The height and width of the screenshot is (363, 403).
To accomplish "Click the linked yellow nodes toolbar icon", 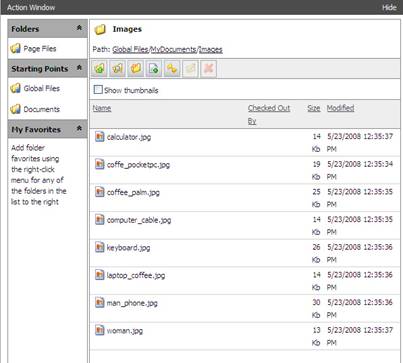I will pos(172,69).
